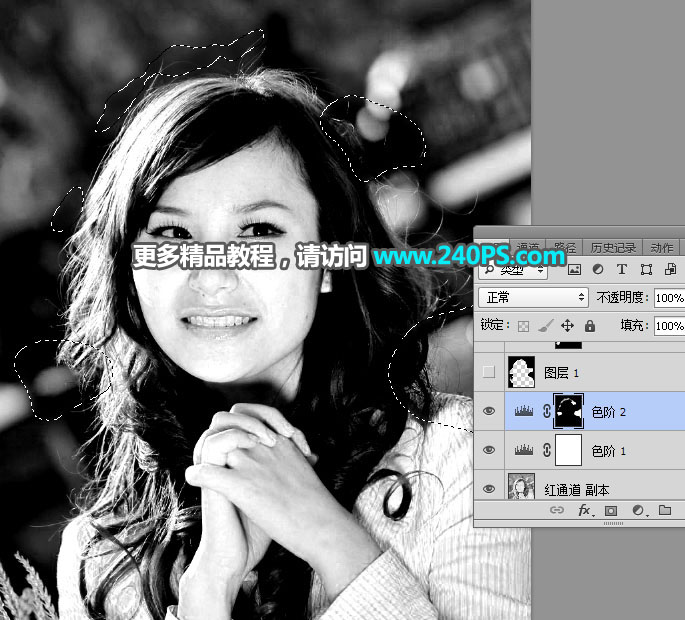Lock image pixels brush icon
The width and height of the screenshot is (685, 620).
pyautogui.click(x=546, y=326)
